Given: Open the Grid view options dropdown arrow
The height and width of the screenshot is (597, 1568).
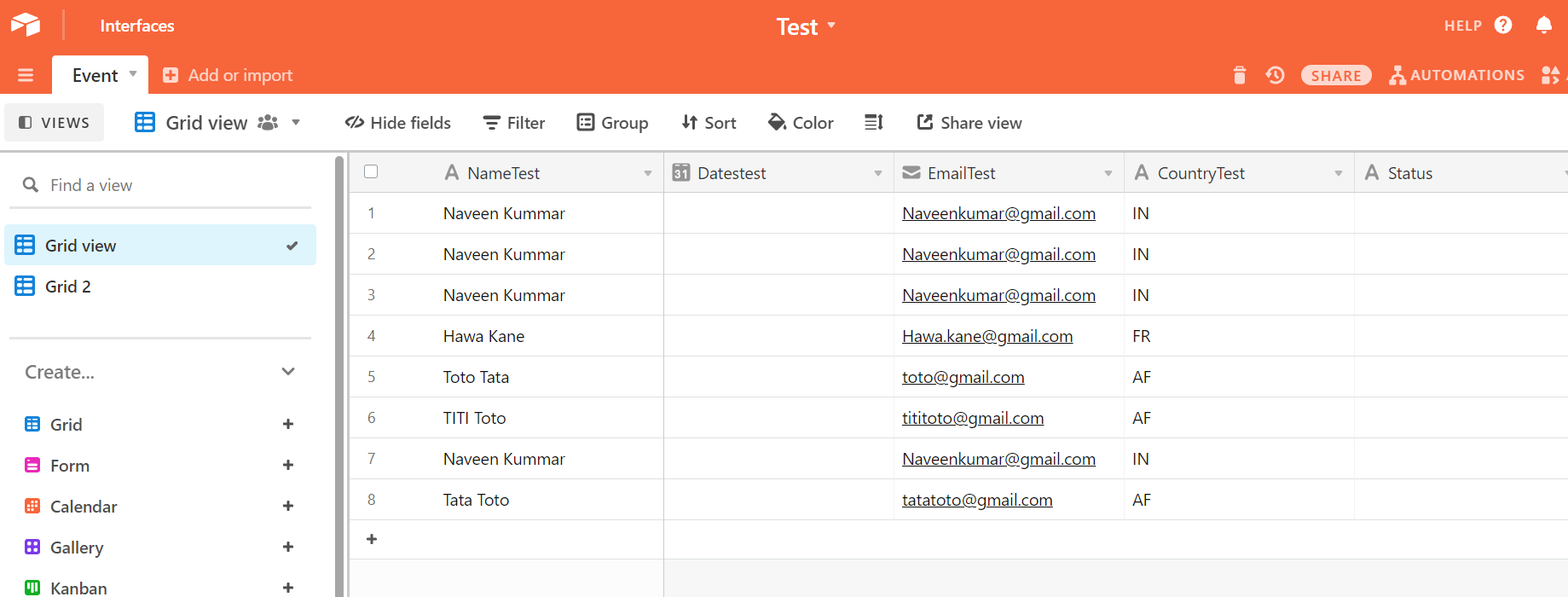Looking at the screenshot, I should 296,123.
